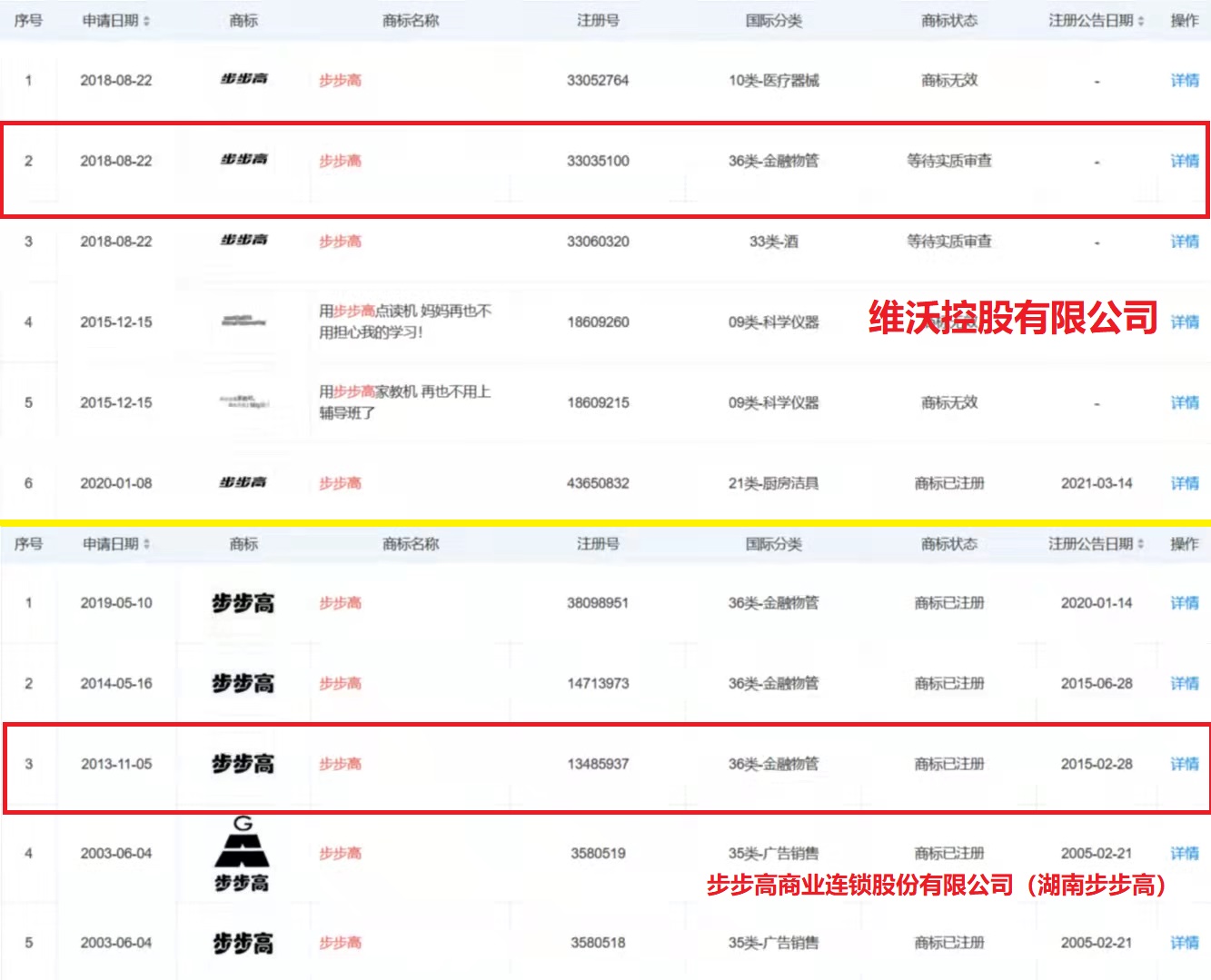Click 步步高 trademark name in row 14713973
1211x980 pixels.
point(340,683)
